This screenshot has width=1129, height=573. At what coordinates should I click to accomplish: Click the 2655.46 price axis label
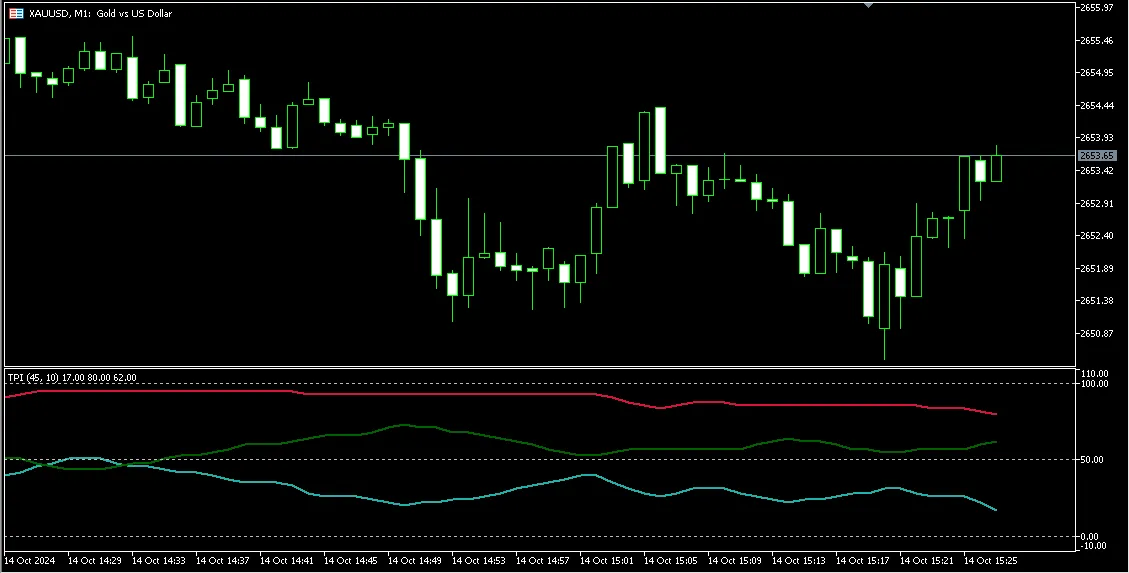(1097, 40)
